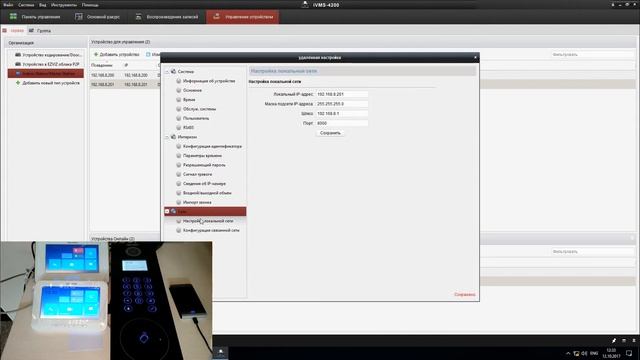The image size is (640, 360).
Task: Close the remote configuration dialog
Action: coord(475,58)
